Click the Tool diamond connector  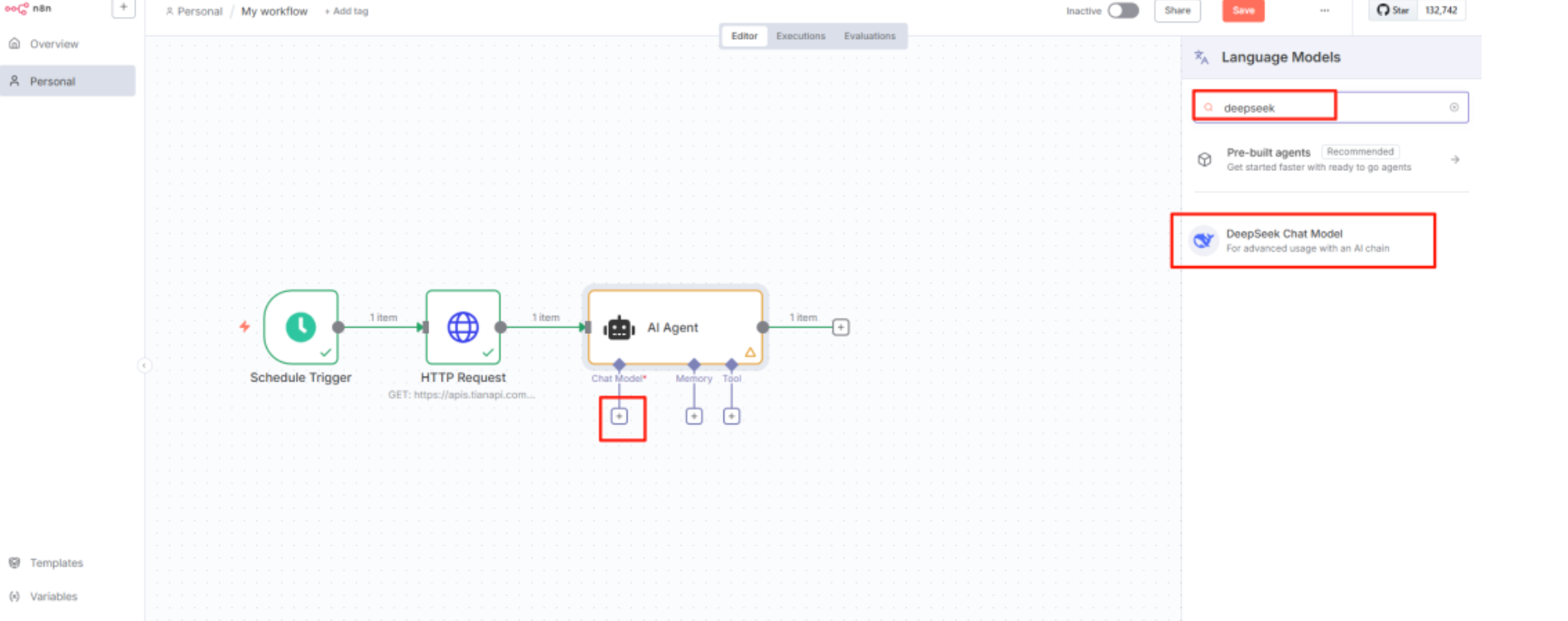732,365
